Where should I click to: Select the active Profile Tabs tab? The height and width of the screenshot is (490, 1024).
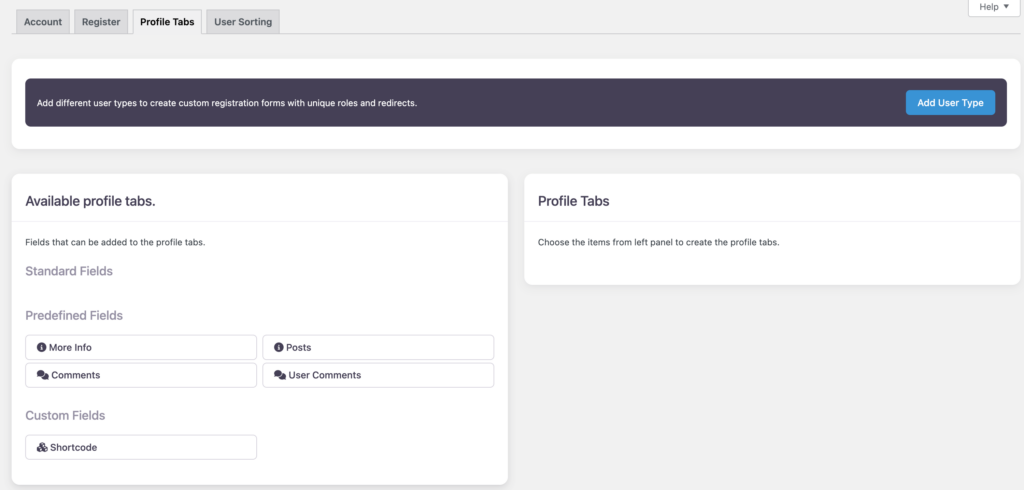pyautogui.click(x=167, y=22)
